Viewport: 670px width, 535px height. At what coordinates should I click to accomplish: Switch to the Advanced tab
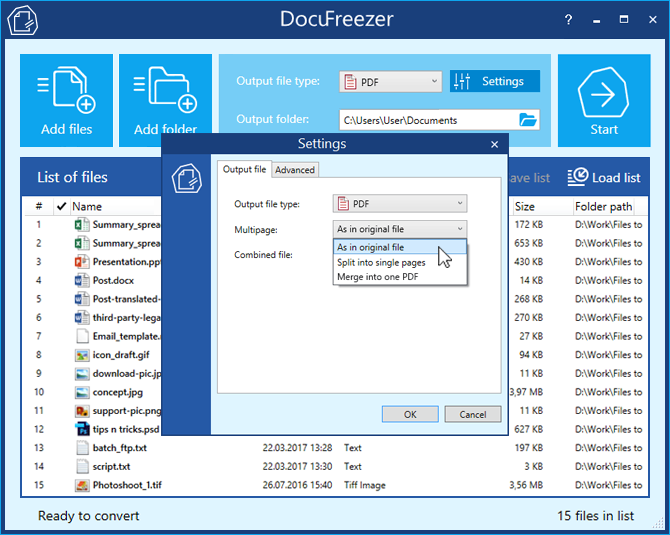click(x=295, y=170)
